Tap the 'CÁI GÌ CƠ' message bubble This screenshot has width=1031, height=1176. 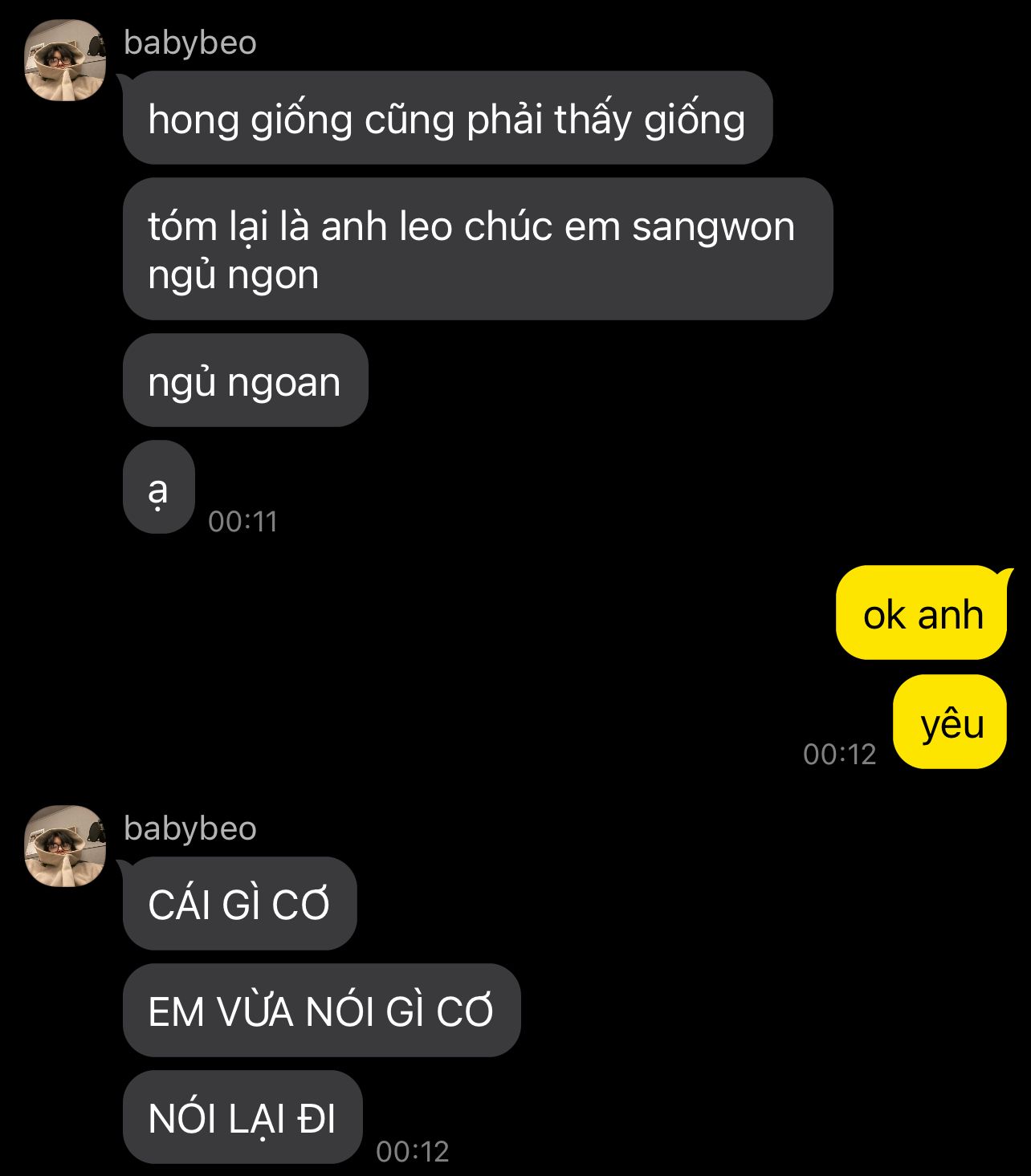tap(239, 904)
